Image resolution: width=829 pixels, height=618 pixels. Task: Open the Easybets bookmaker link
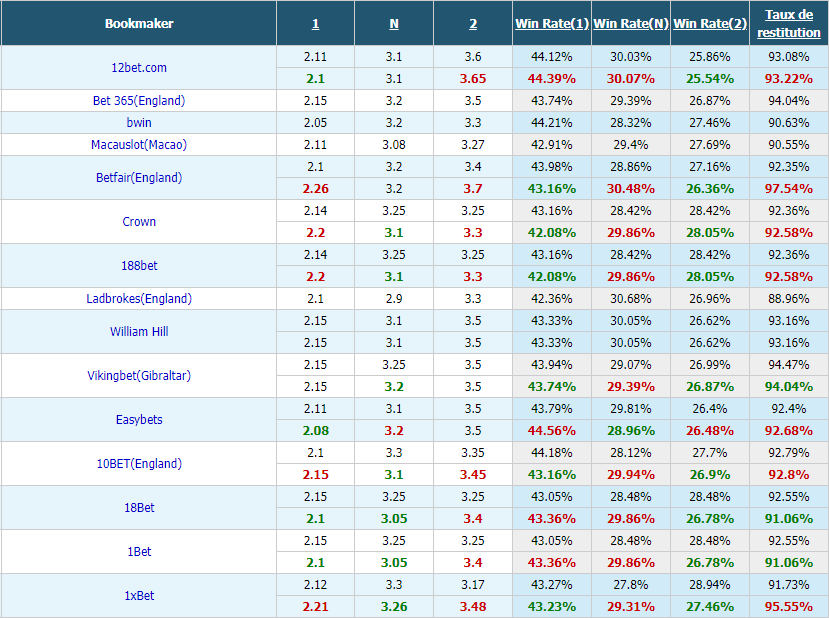click(x=139, y=420)
